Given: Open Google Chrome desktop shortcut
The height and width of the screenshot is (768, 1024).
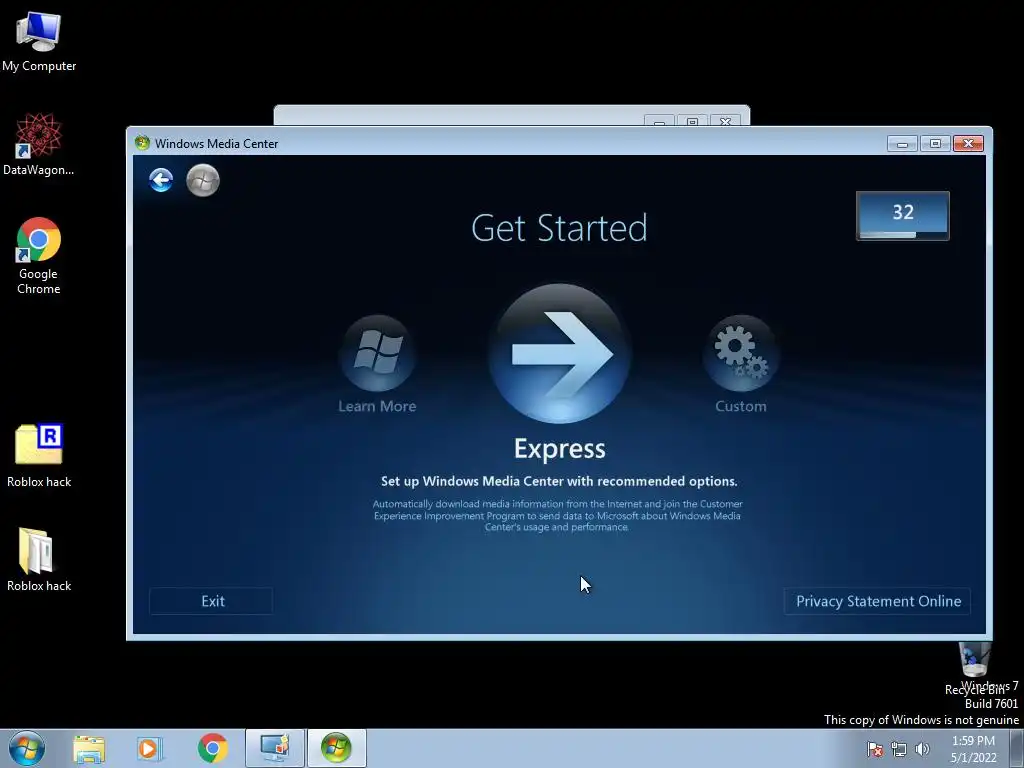Looking at the screenshot, I should pyautogui.click(x=39, y=256).
